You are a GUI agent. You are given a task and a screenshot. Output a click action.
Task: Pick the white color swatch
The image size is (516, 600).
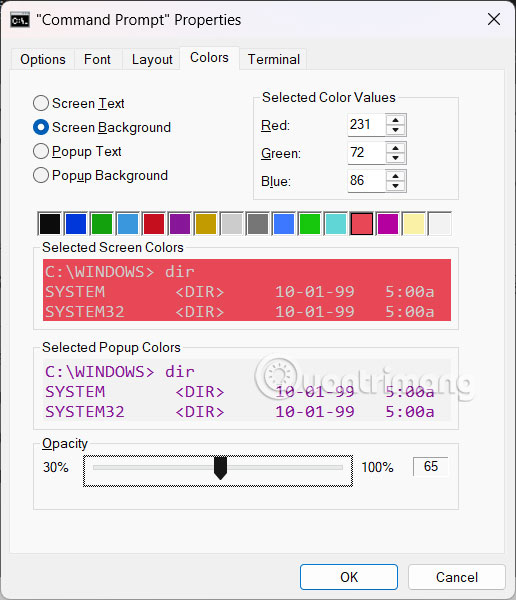(x=440, y=224)
